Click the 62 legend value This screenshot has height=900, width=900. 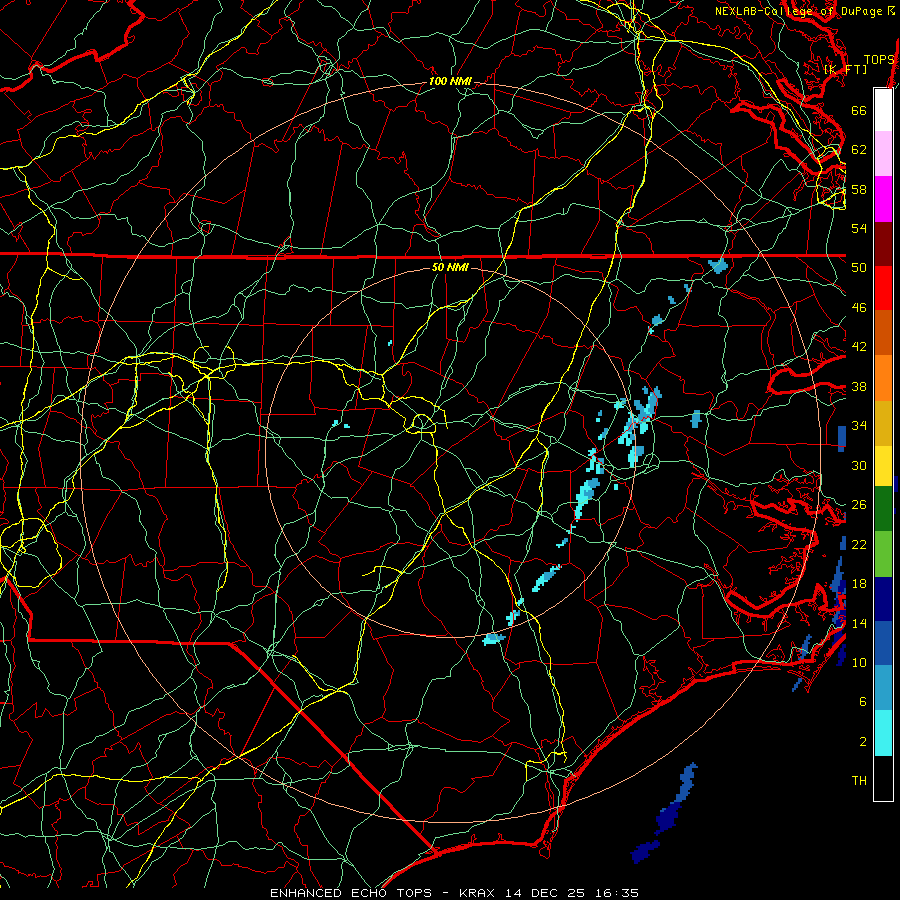tap(859, 150)
